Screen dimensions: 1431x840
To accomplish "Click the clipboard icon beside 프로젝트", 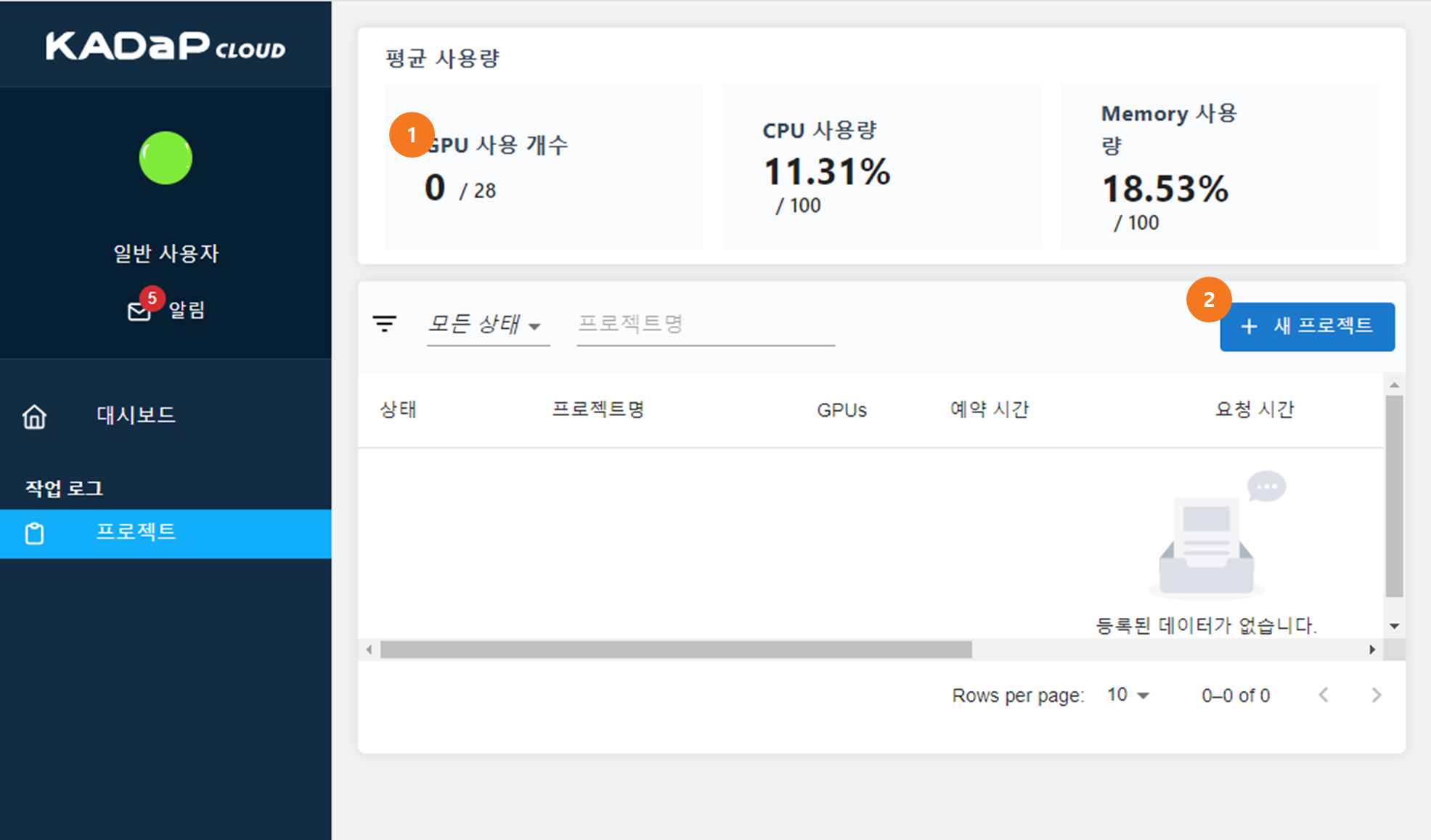I will (x=34, y=534).
